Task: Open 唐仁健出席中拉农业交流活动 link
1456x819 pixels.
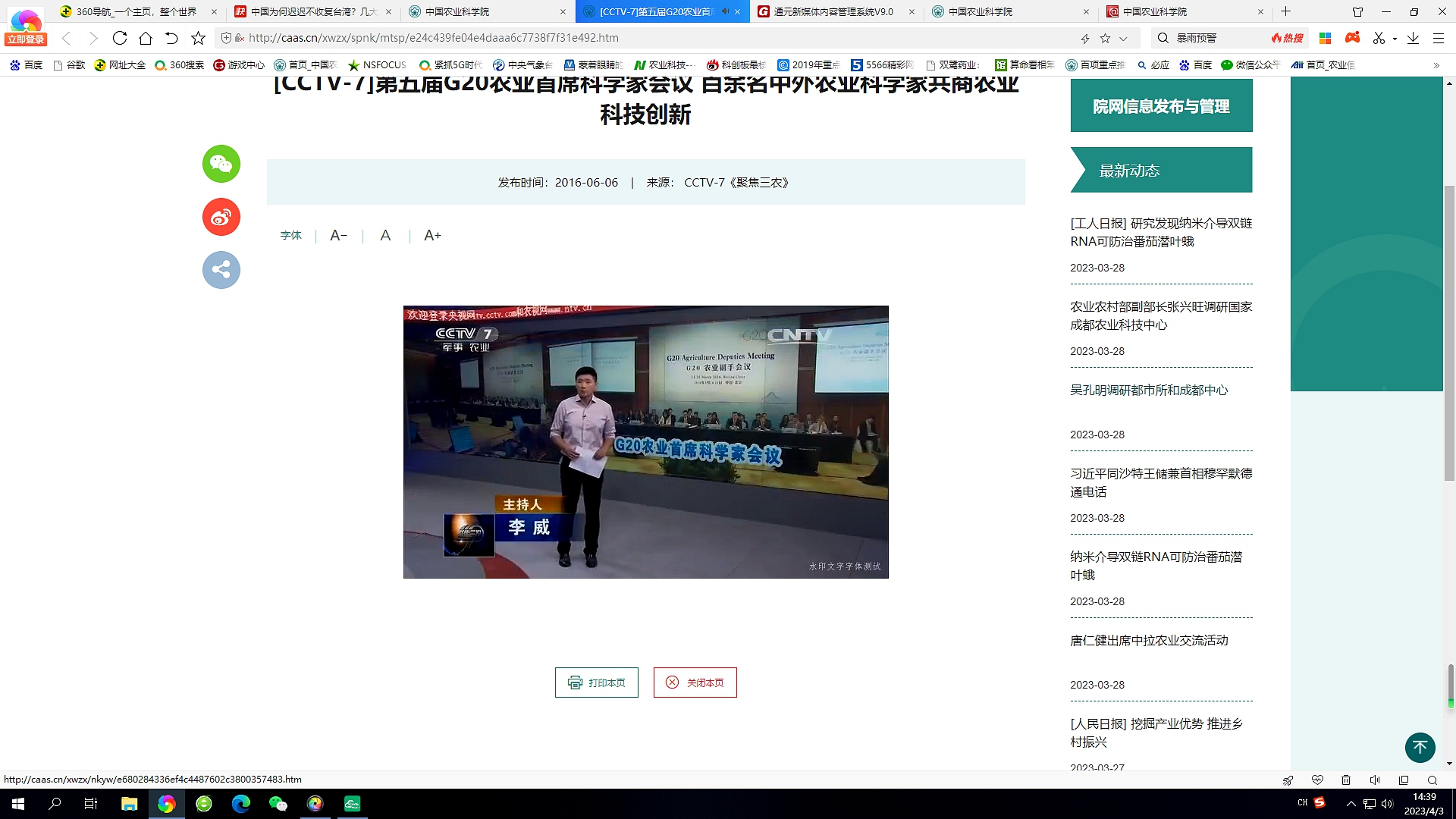Action: click(1149, 640)
